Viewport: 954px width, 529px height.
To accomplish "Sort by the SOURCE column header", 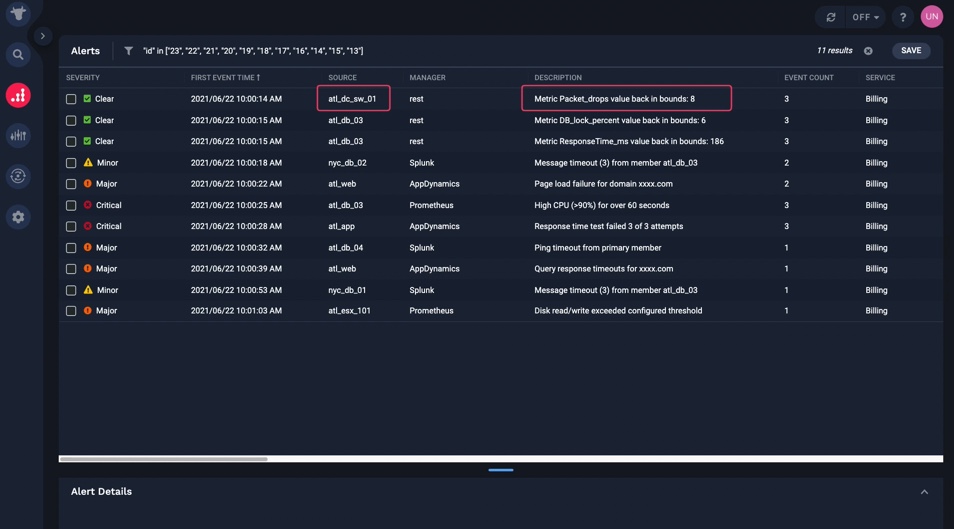I will tap(343, 78).
